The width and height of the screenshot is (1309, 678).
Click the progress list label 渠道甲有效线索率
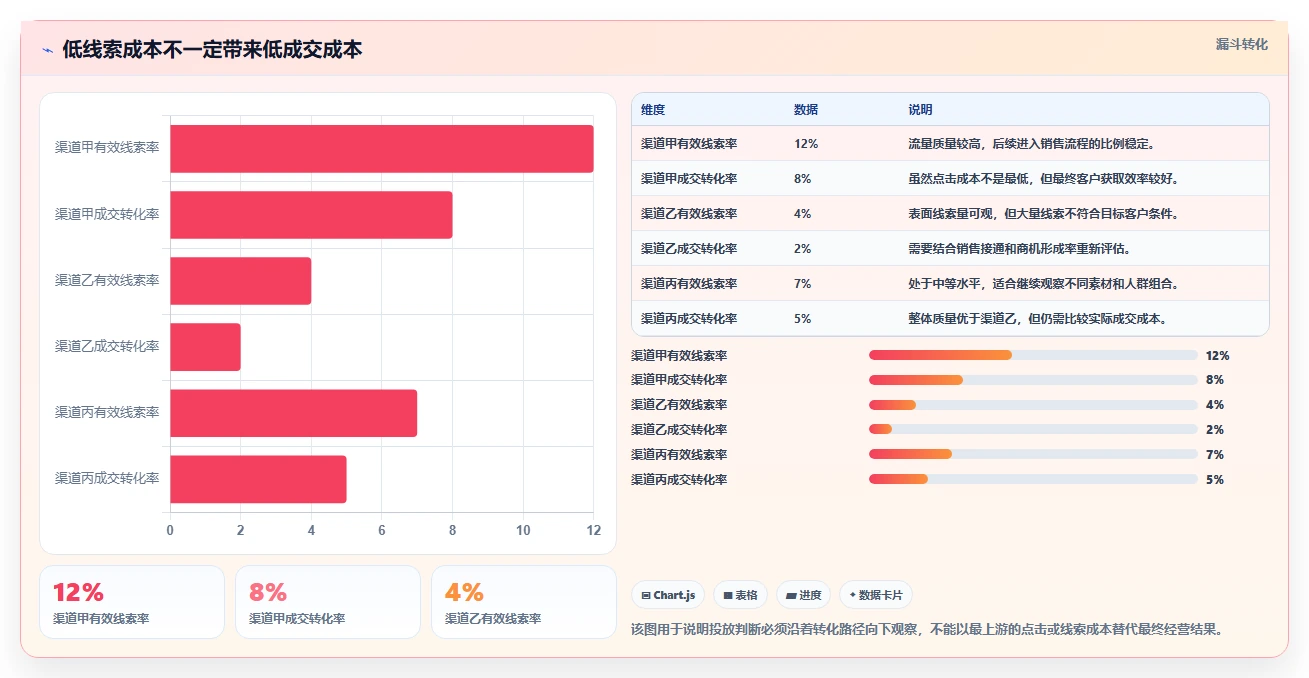pyautogui.click(x=679, y=355)
